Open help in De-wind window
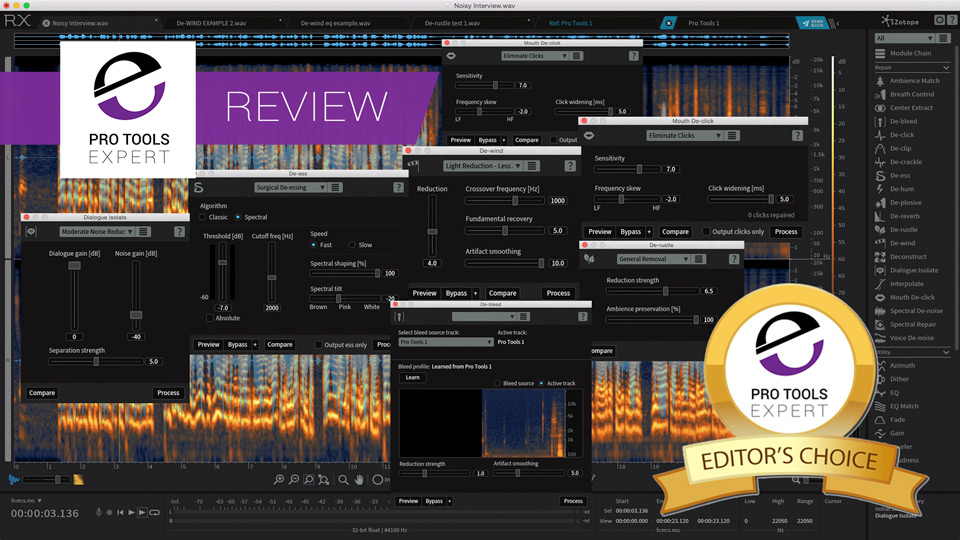Screen dimensions: 960x540 tap(570, 166)
